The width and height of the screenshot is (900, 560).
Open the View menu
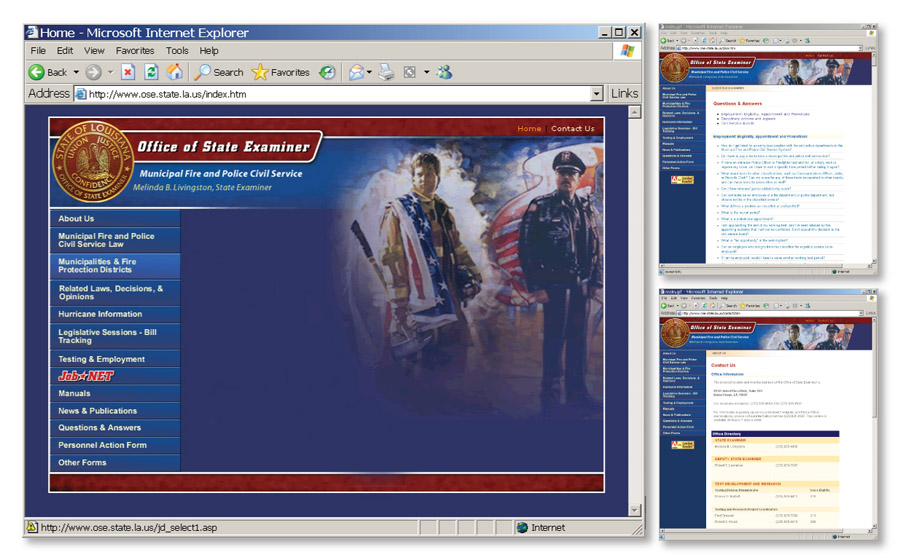tap(94, 51)
